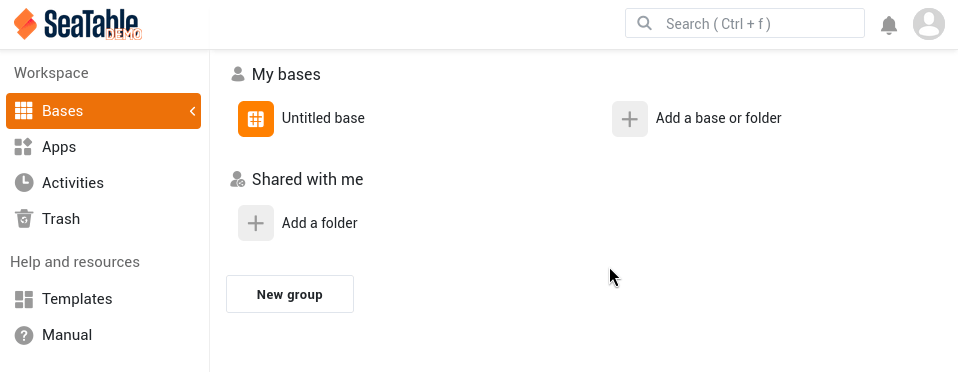Click the search magnifier icon
The width and height of the screenshot is (958, 372).
pyautogui.click(x=644, y=23)
